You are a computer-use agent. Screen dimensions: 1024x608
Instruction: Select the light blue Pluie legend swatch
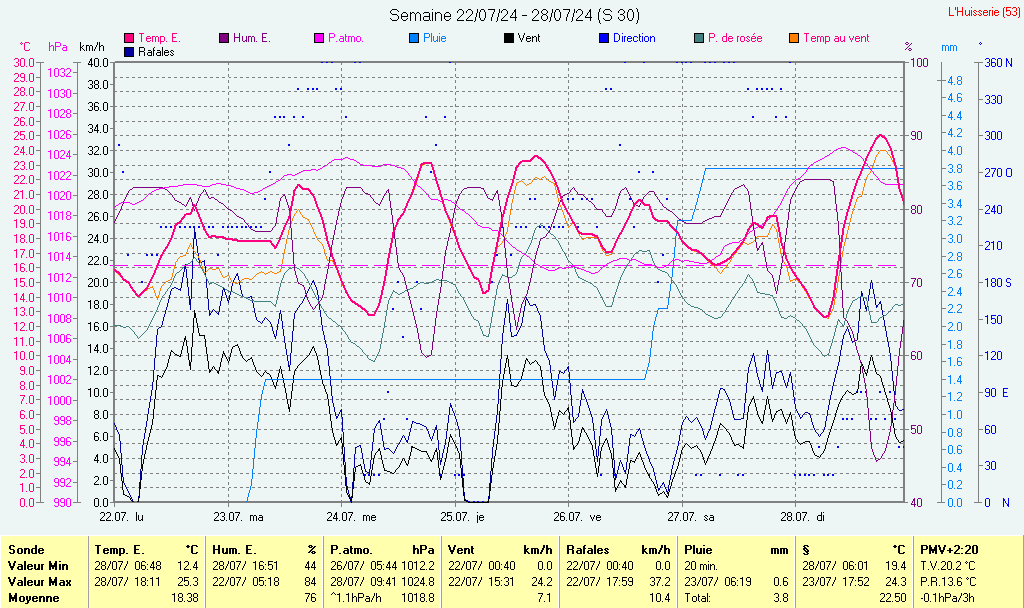tap(414, 39)
